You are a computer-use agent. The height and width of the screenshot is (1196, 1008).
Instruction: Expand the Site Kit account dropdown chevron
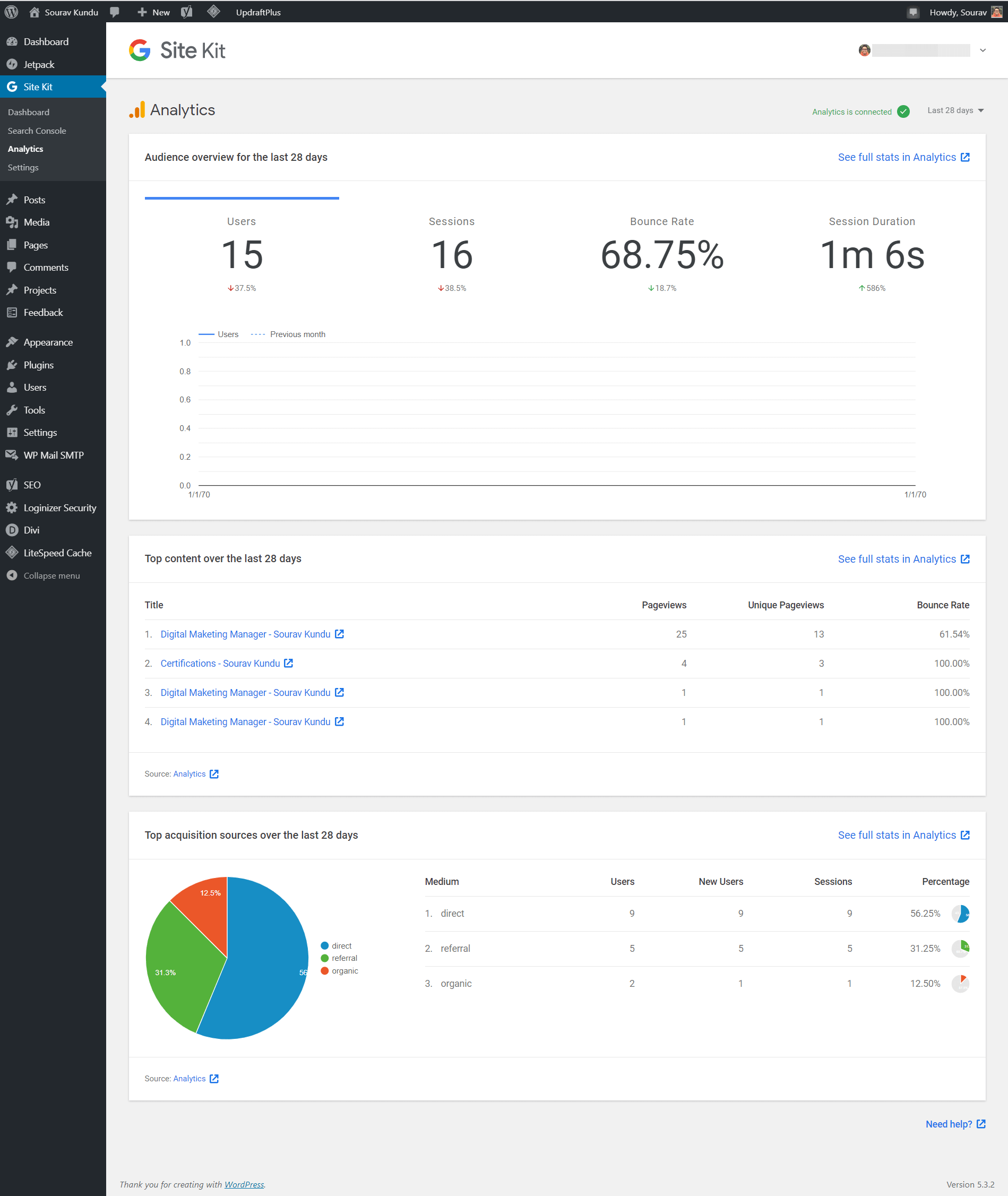(x=983, y=50)
